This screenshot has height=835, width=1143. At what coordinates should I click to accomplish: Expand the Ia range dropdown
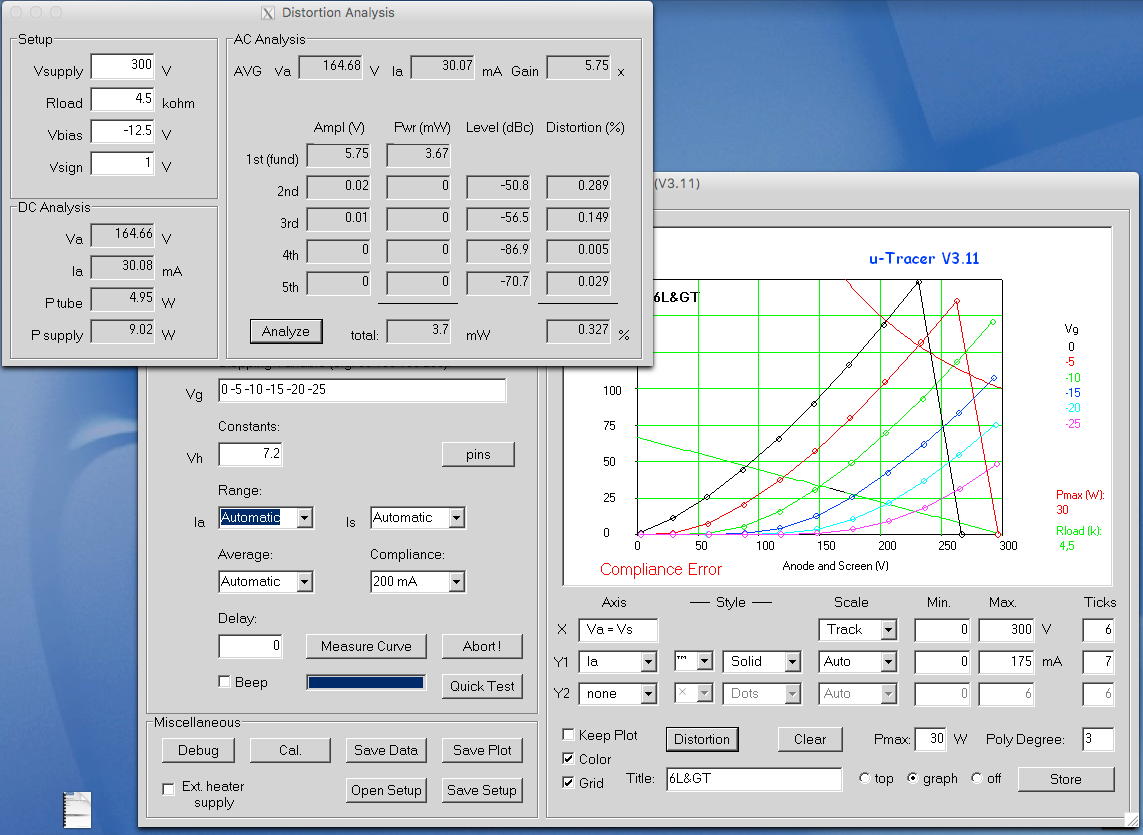(305, 518)
